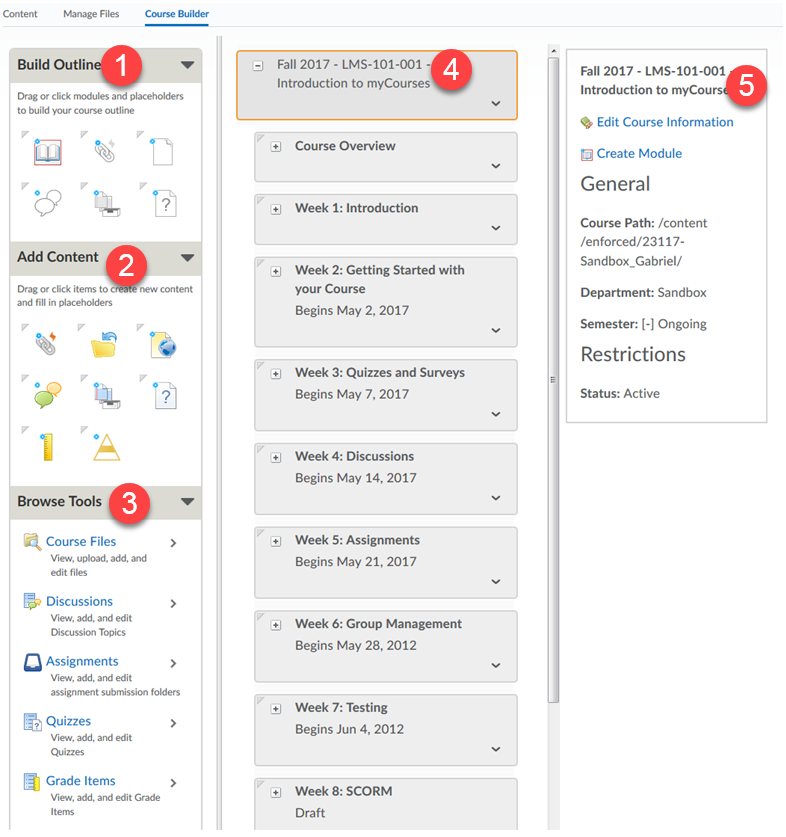The height and width of the screenshot is (837, 786).
Task: Expand the Week 1: Introduction module
Action: click(x=276, y=209)
